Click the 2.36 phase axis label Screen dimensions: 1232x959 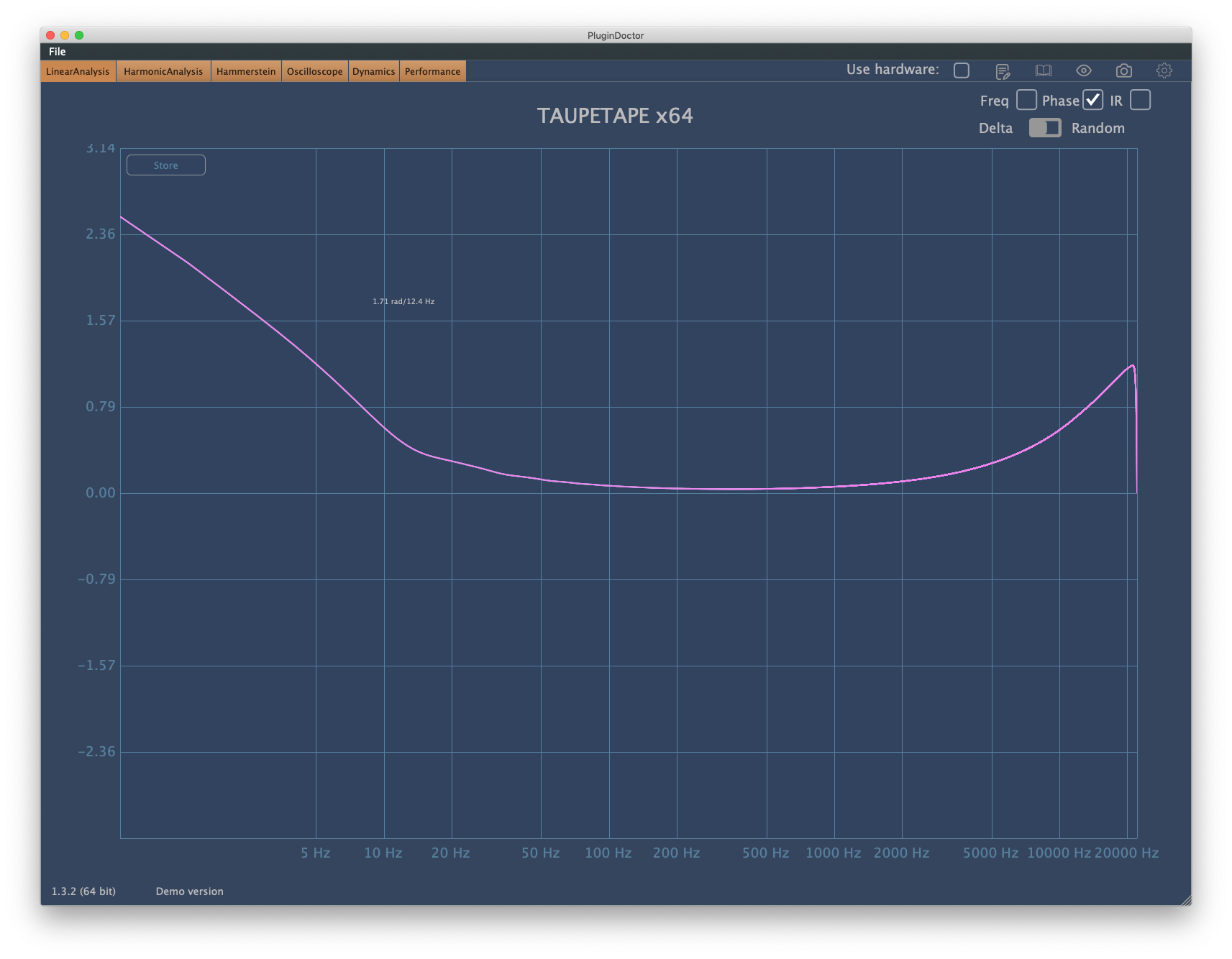tap(101, 234)
